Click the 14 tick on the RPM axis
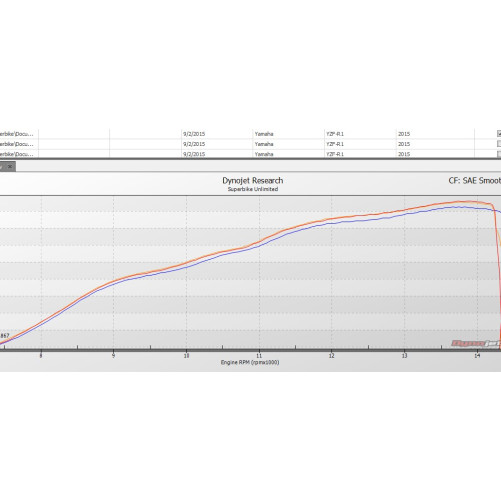 point(477,356)
